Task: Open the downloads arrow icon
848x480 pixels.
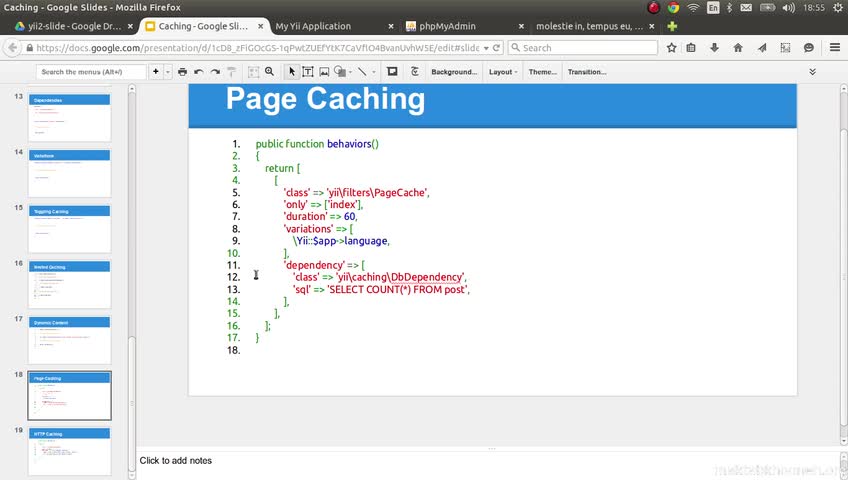Action: (x=714, y=48)
